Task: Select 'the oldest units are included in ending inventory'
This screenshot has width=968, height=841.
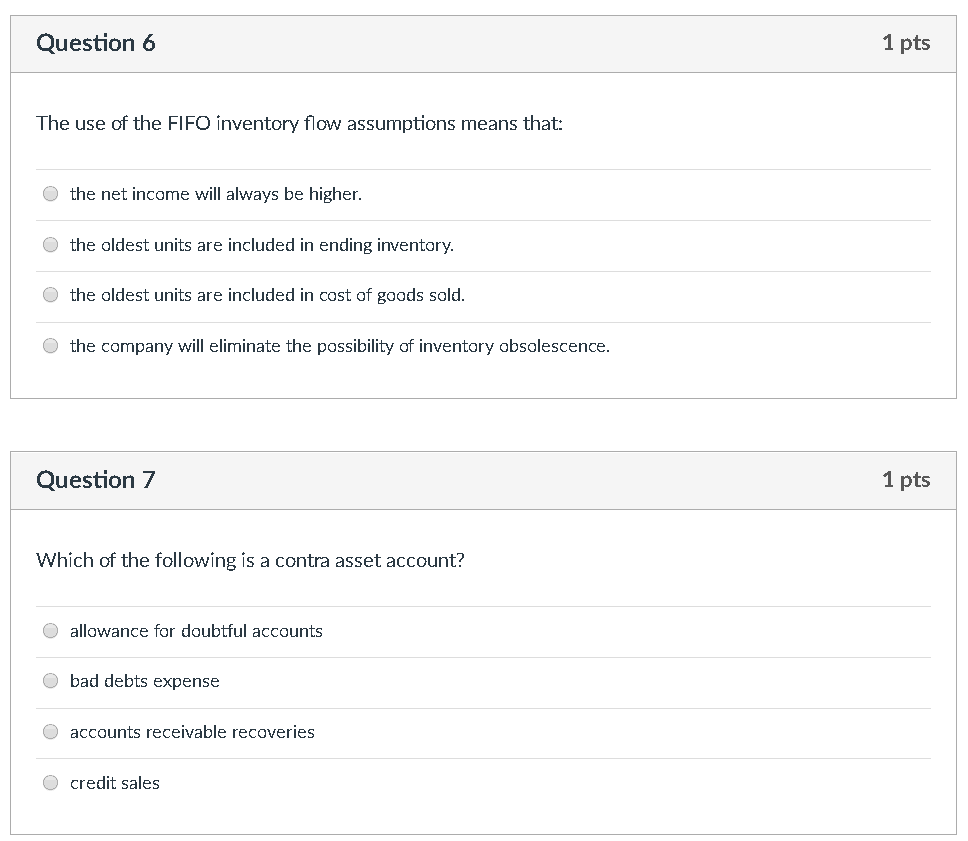Action: point(50,244)
